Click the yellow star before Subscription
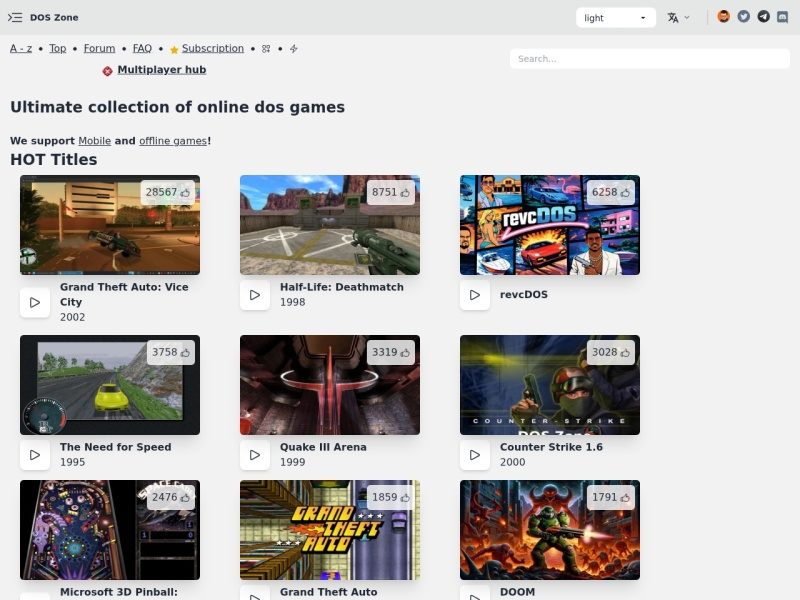The width and height of the screenshot is (800, 600). [x=174, y=49]
